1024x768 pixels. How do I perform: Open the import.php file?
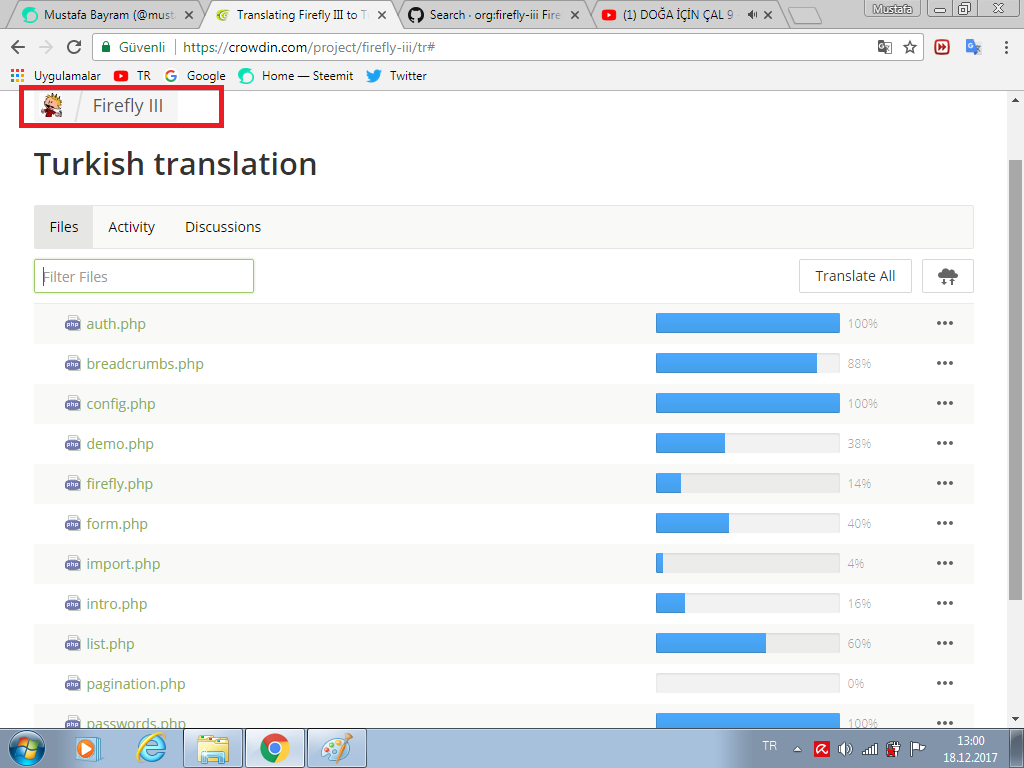123,564
